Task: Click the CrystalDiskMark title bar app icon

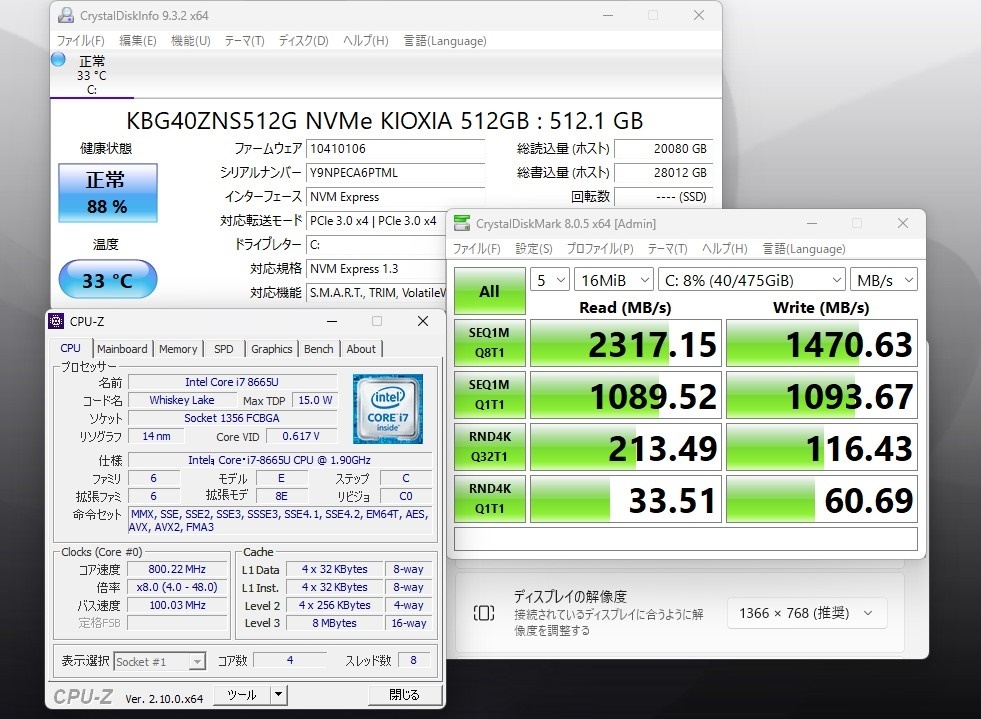Action: click(x=462, y=223)
